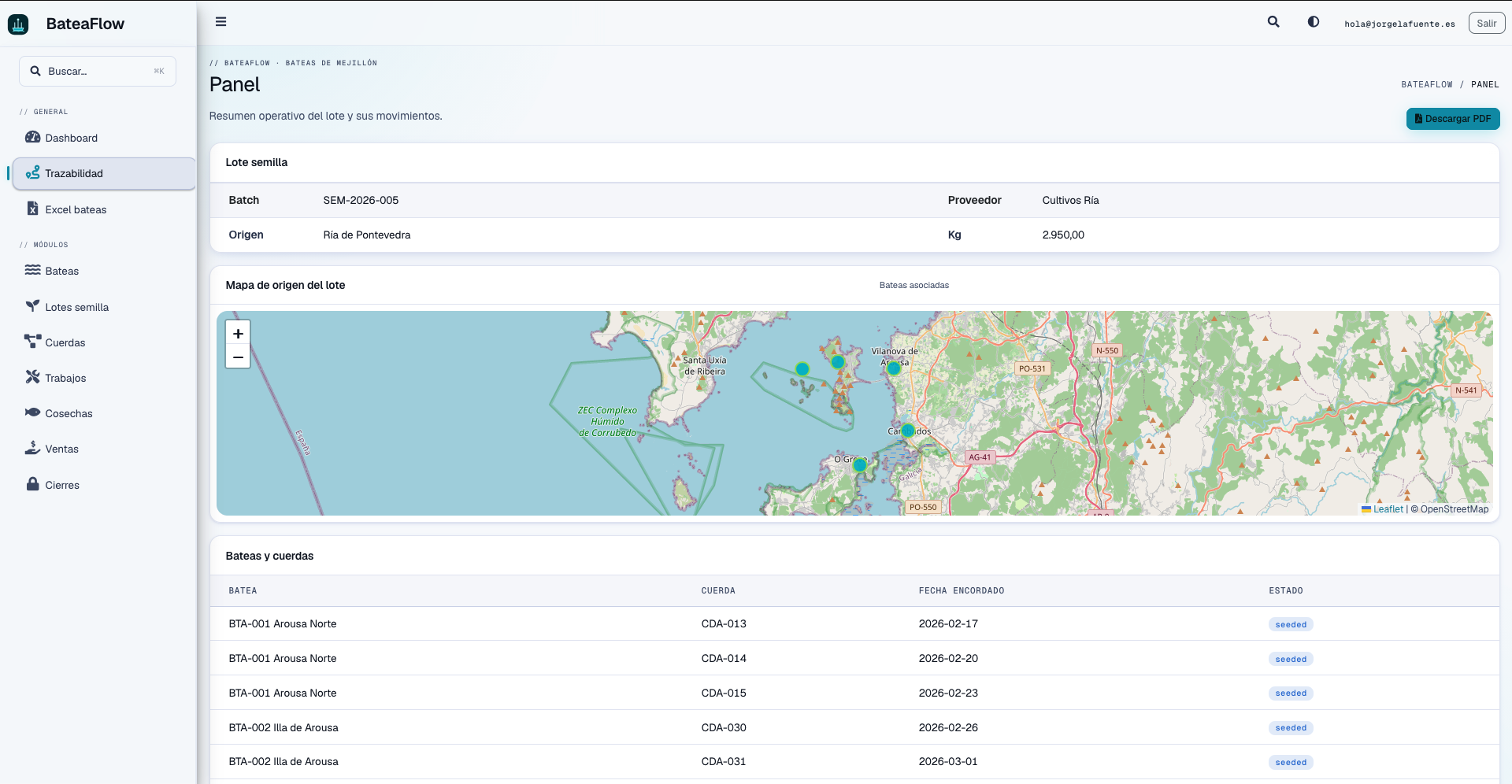Viewport: 1512px width, 784px height.
Task: Click BTA-002 Illa de Arousa in CDA-031 row
Action: point(283,761)
